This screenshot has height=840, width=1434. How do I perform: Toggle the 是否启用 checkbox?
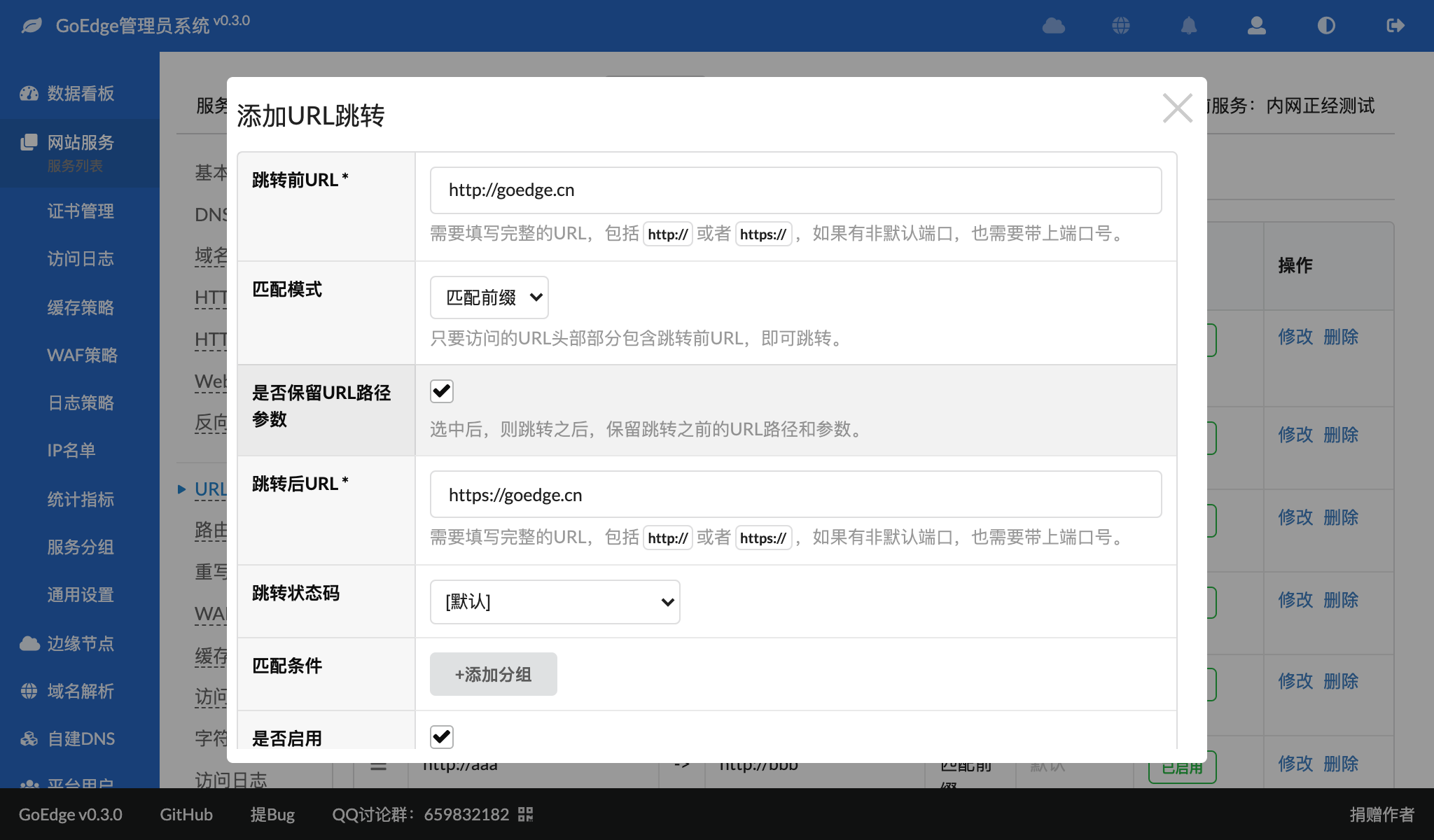click(x=442, y=736)
